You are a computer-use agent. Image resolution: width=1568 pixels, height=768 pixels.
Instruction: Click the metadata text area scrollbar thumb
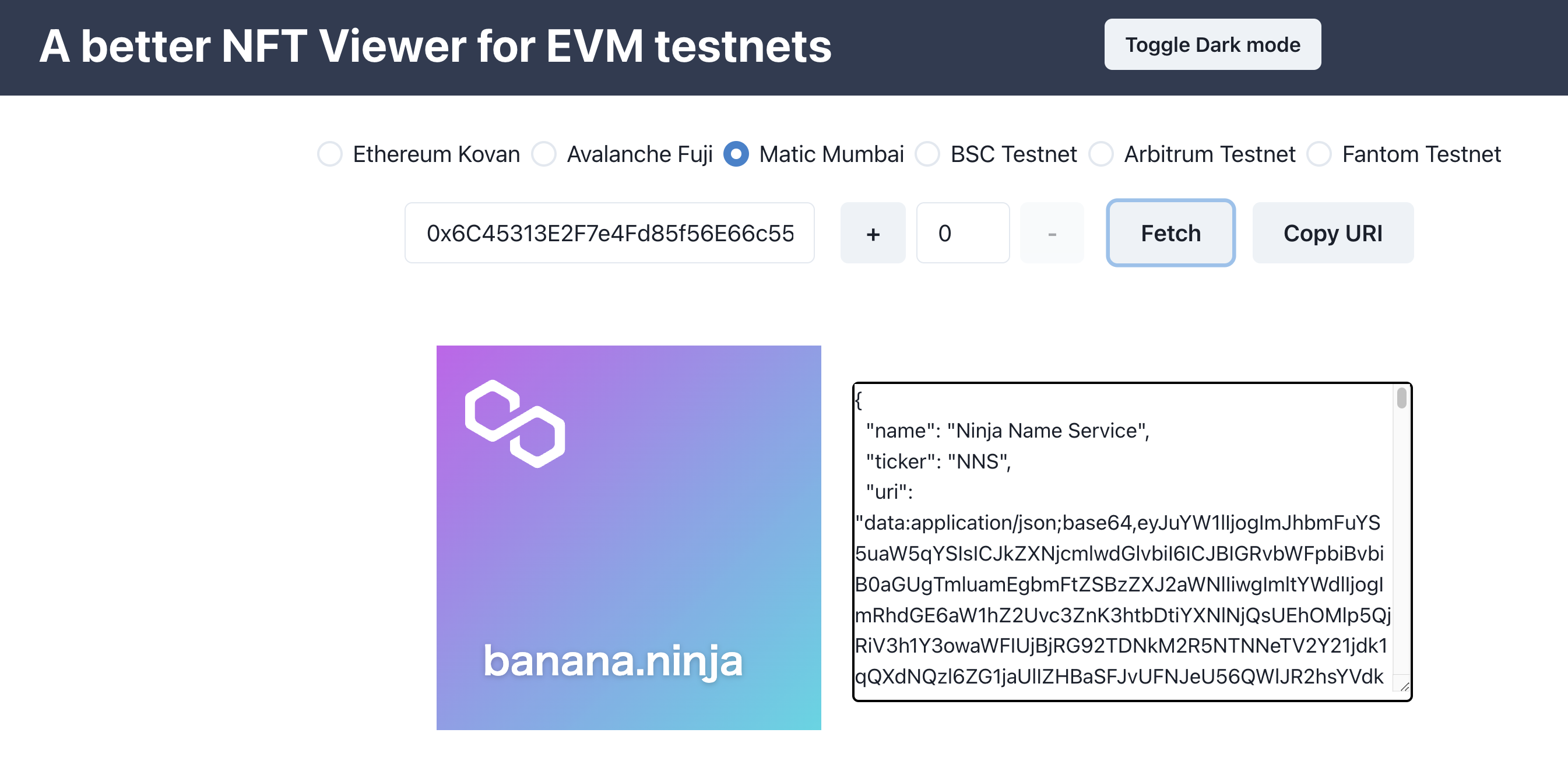click(1402, 398)
